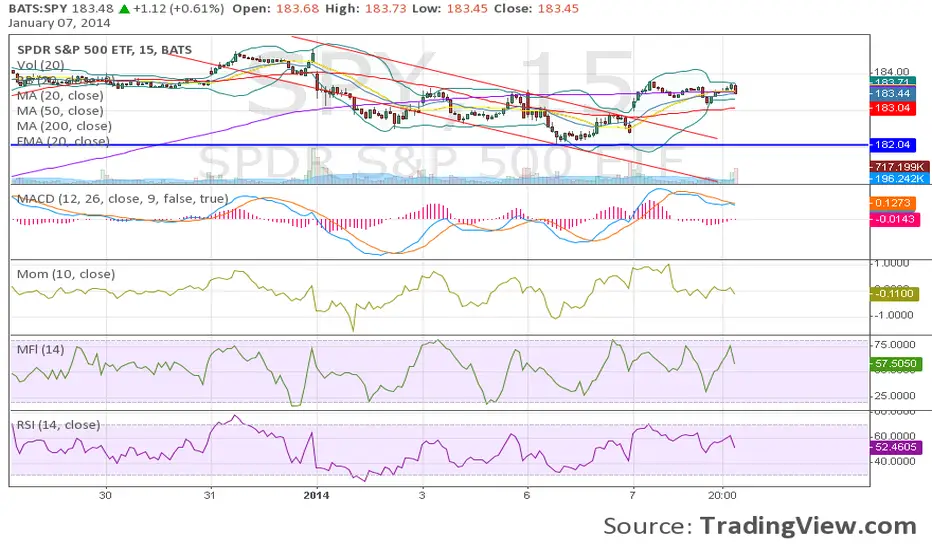The height and width of the screenshot is (550, 932).
Task: Click the green up-arrow change indicator
Action: (124, 9)
